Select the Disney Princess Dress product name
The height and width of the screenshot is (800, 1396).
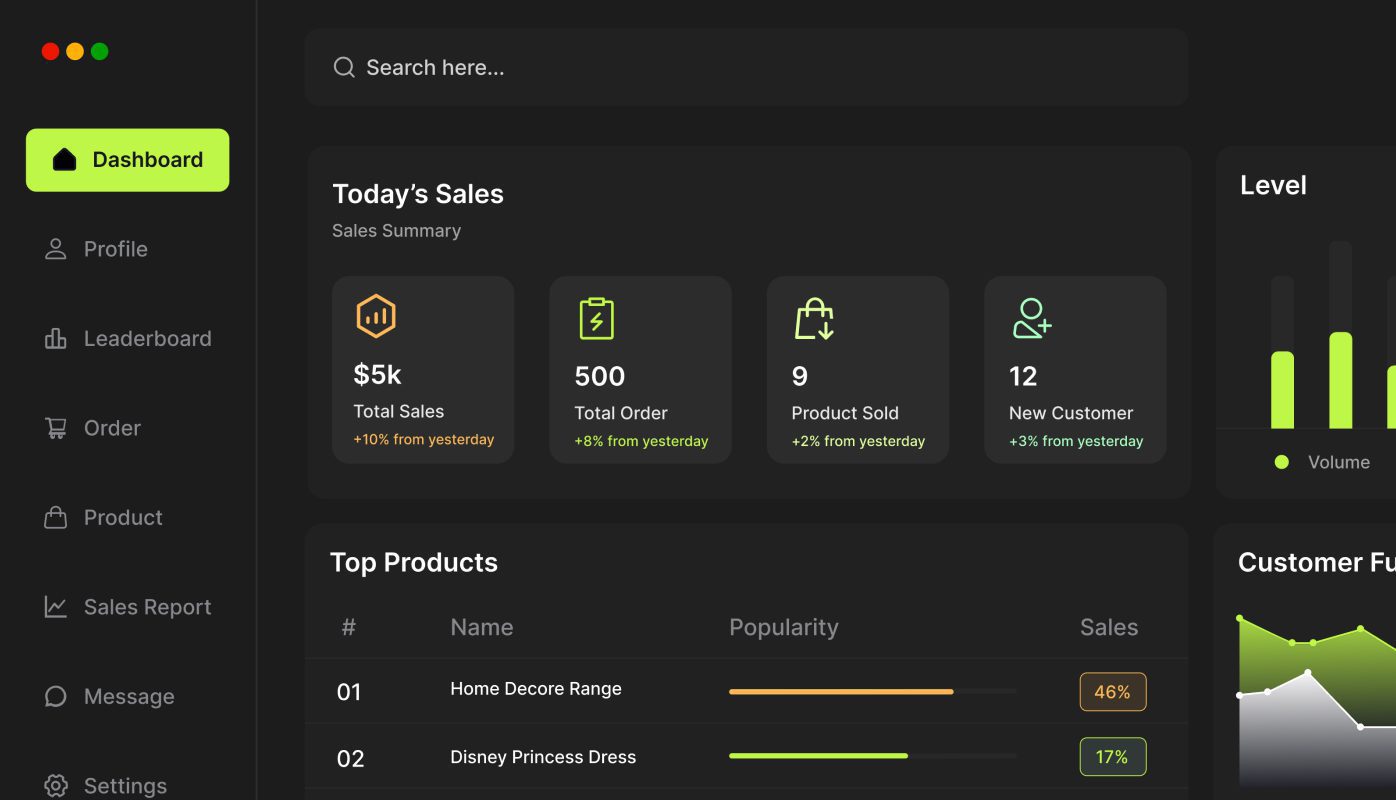coord(543,757)
